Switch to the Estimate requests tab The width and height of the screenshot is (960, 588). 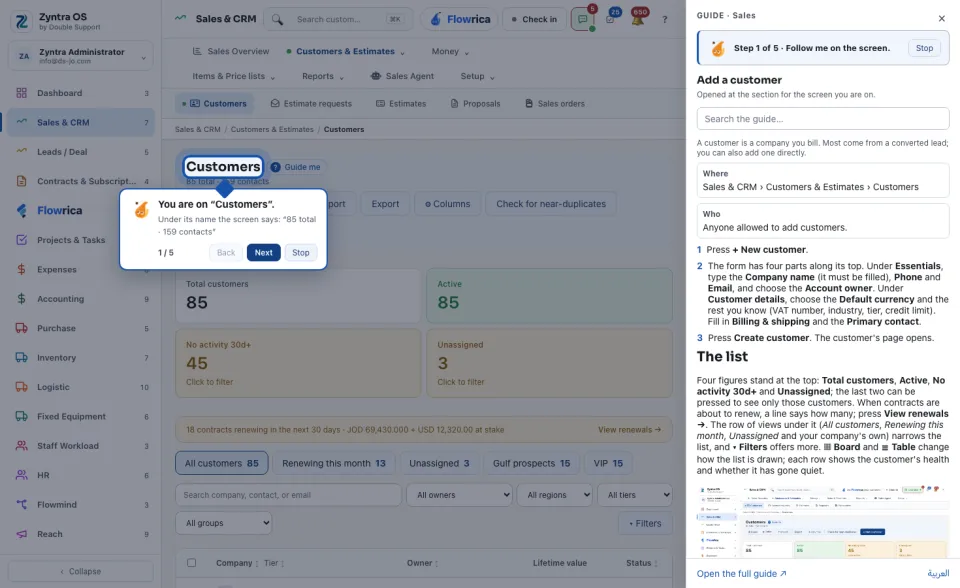point(311,104)
